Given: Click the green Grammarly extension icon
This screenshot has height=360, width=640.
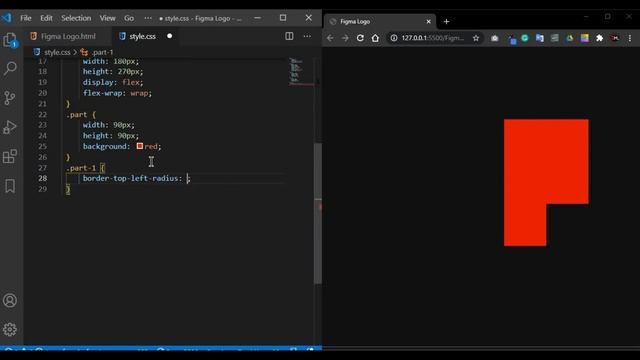Looking at the screenshot, I should 525,38.
